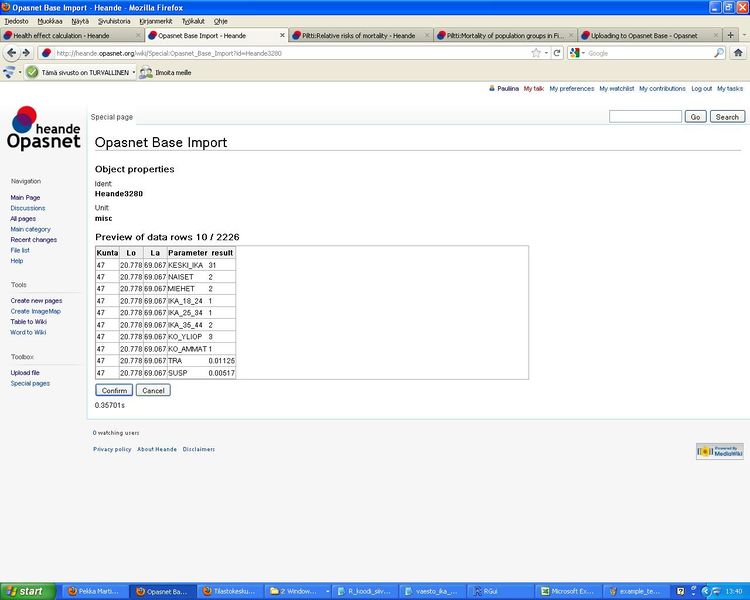Open My talk link
The image size is (750, 600).
coord(534,89)
